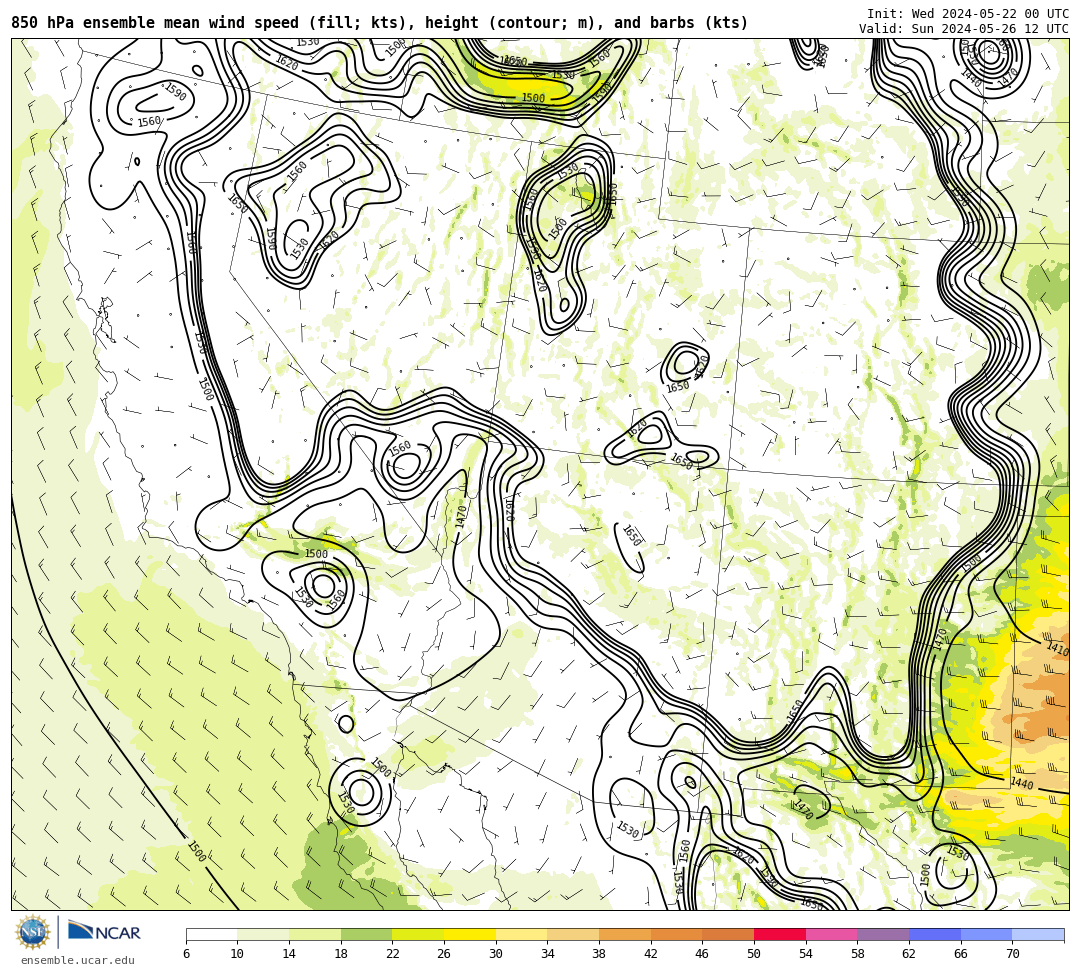
Task: Click the colorbar tick label '18'
Action: click(340, 954)
